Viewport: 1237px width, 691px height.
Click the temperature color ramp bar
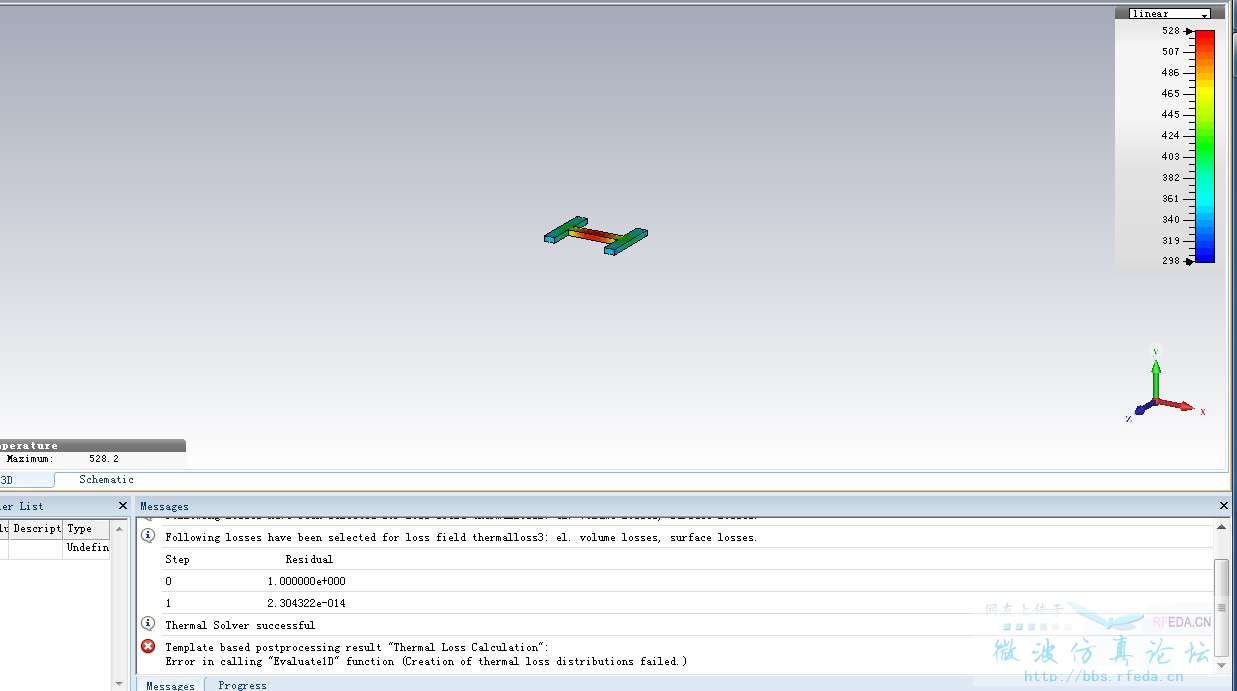[1205, 146]
